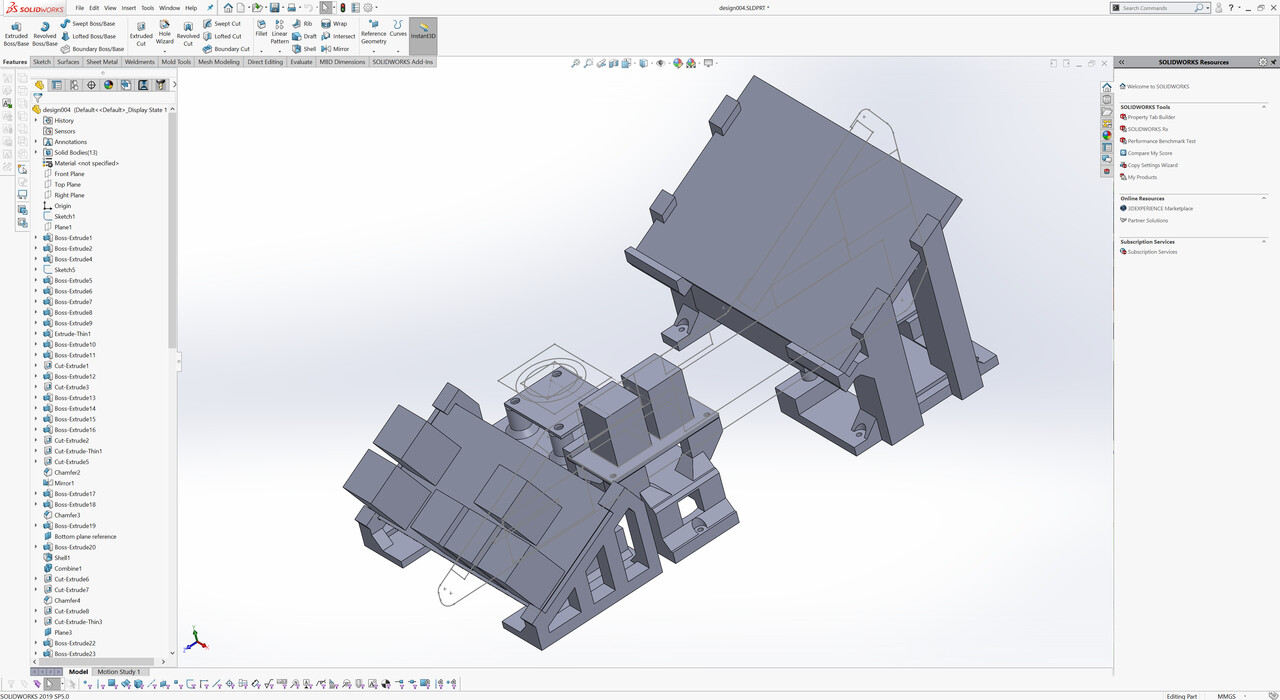The image size is (1280, 700).
Task: Select the Front Plane tree item
Action: (x=69, y=174)
